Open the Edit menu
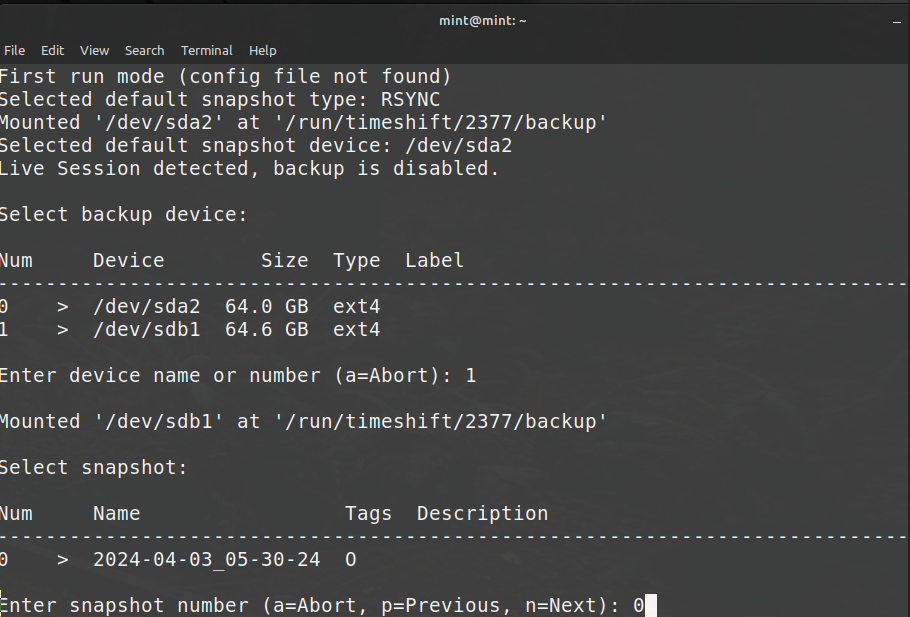The width and height of the screenshot is (910, 617). pyautogui.click(x=52, y=50)
